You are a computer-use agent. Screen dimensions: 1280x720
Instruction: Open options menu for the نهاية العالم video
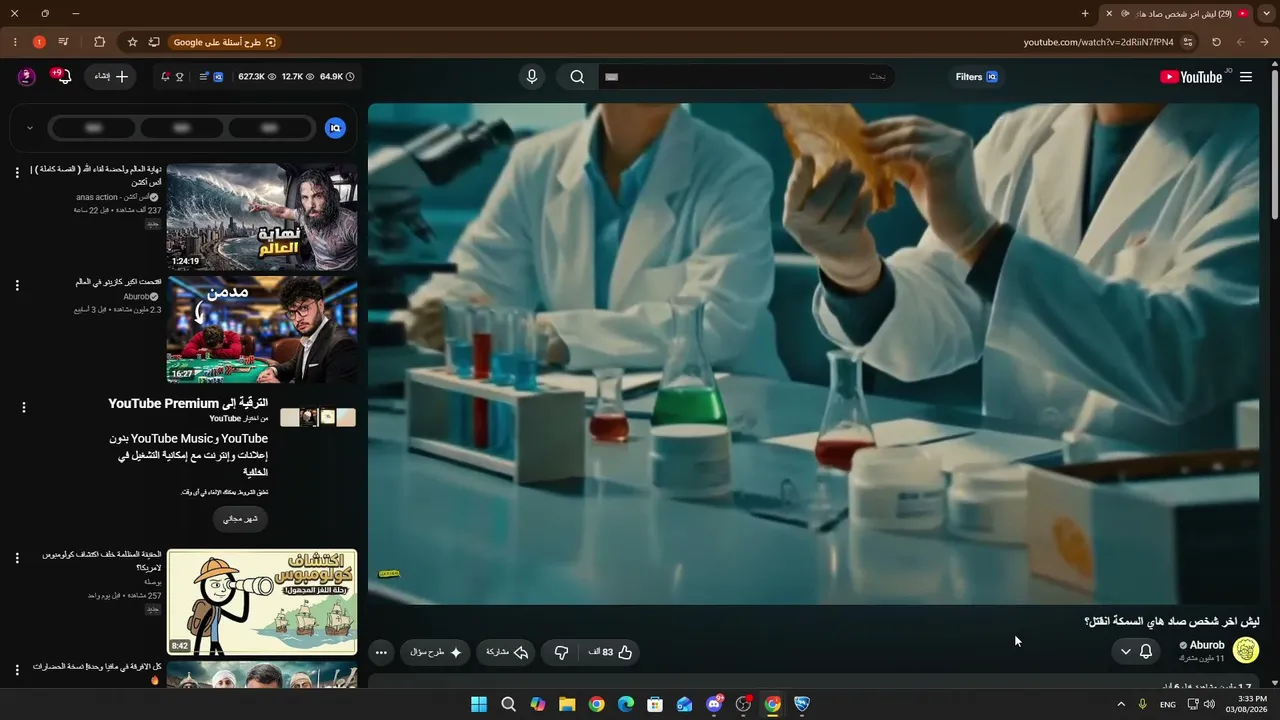tap(17, 173)
